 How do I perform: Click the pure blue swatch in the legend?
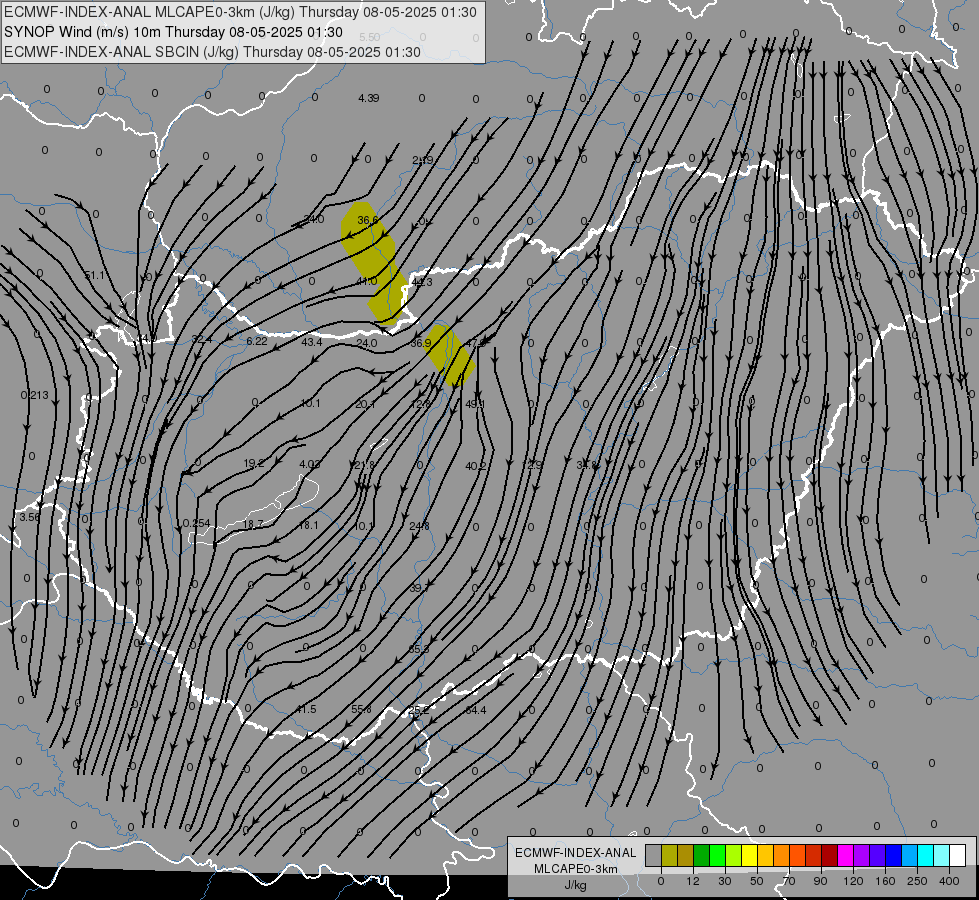pos(893,855)
